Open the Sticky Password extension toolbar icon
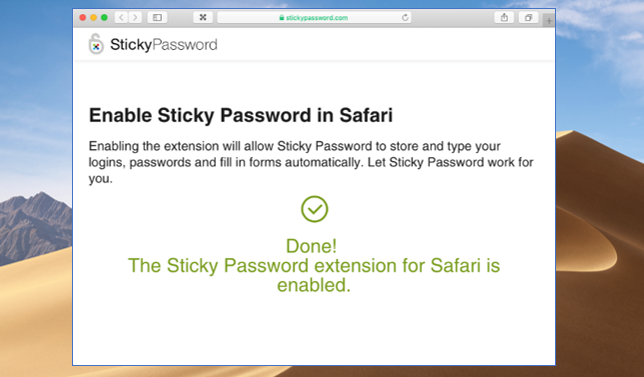The width and height of the screenshot is (644, 377). click(x=203, y=18)
